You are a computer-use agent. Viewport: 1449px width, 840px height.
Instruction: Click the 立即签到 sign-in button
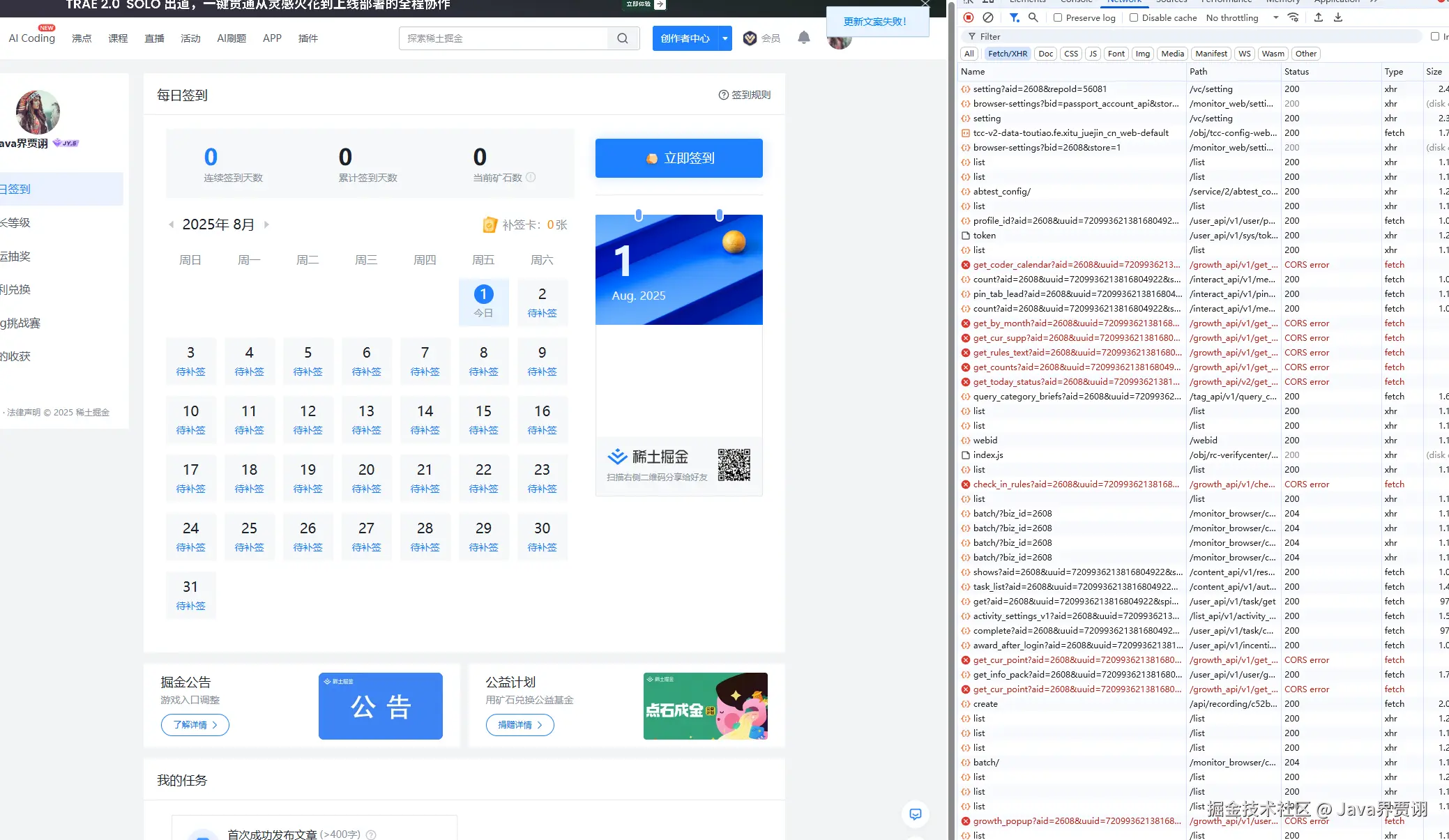click(678, 158)
